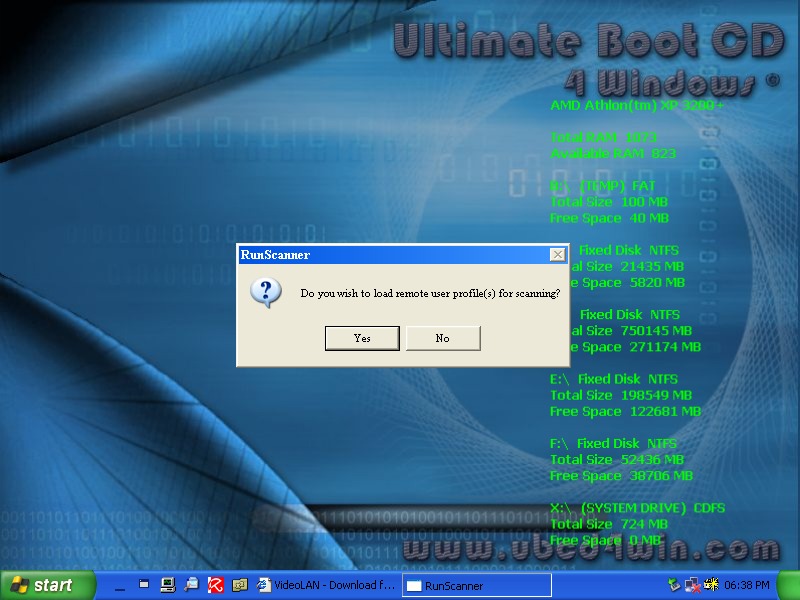Click the computer icon in quick launch
The height and width of the screenshot is (600, 800).
tap(167, 585)
